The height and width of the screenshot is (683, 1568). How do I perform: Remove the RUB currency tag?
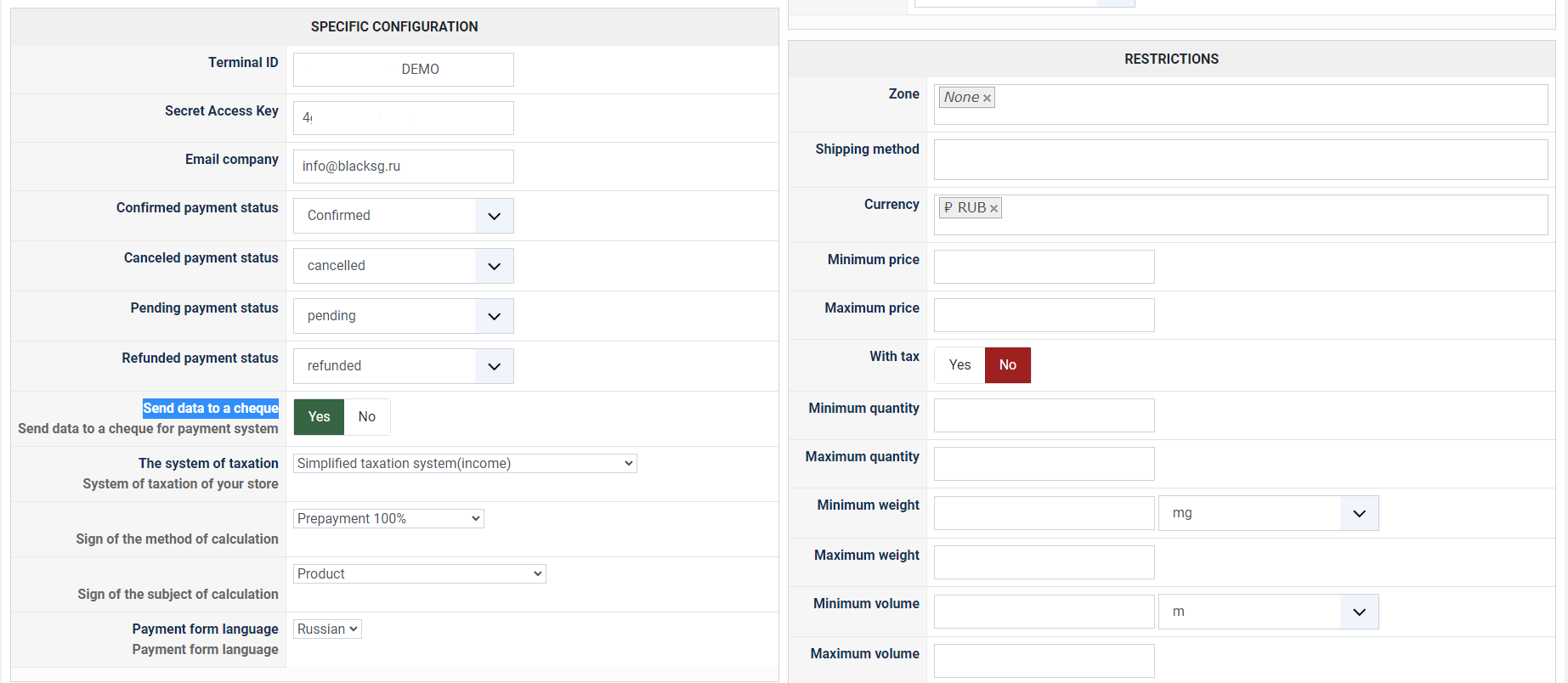click(993, 209)
